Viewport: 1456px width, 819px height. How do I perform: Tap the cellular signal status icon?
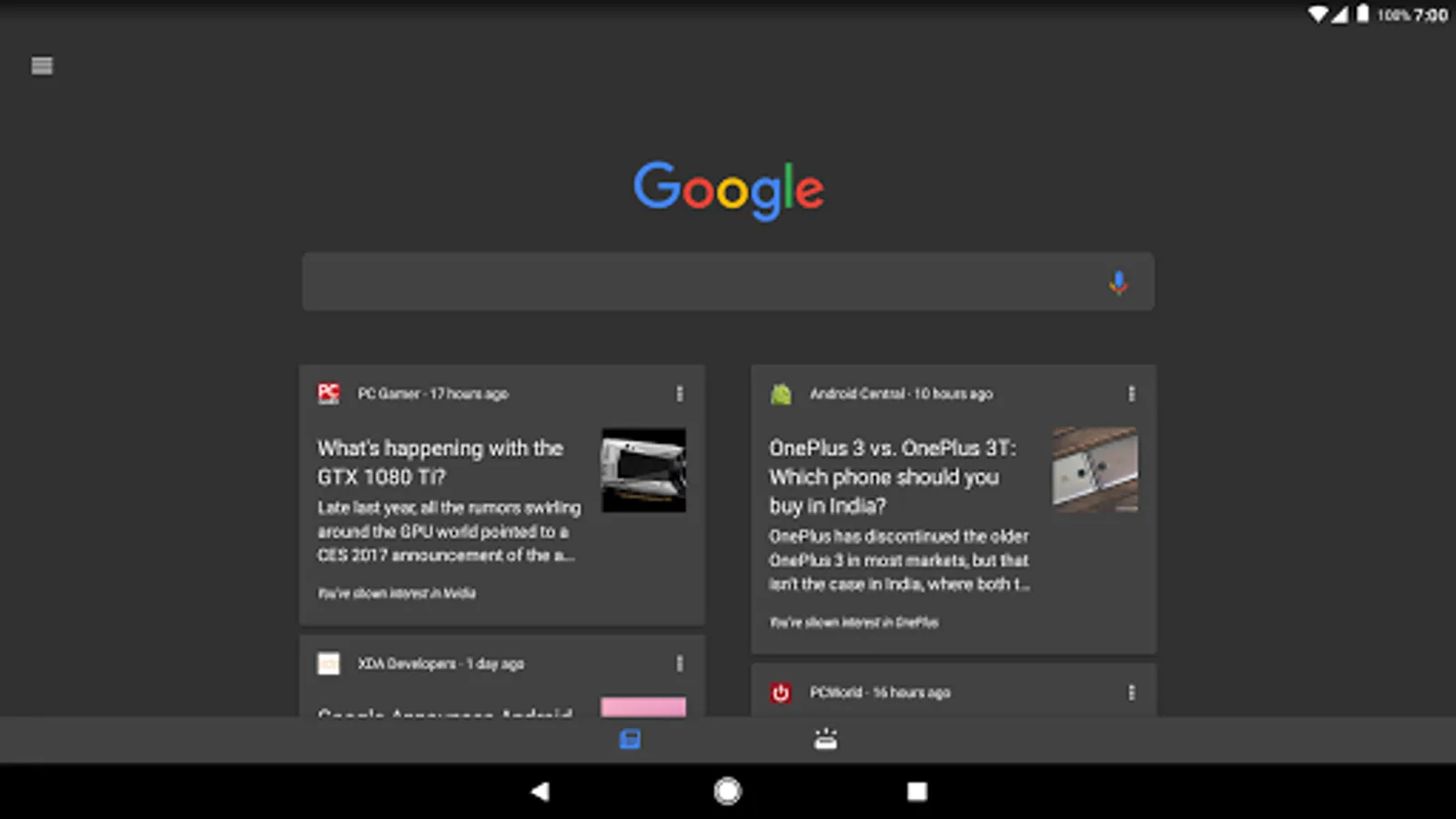point(1340,15)
